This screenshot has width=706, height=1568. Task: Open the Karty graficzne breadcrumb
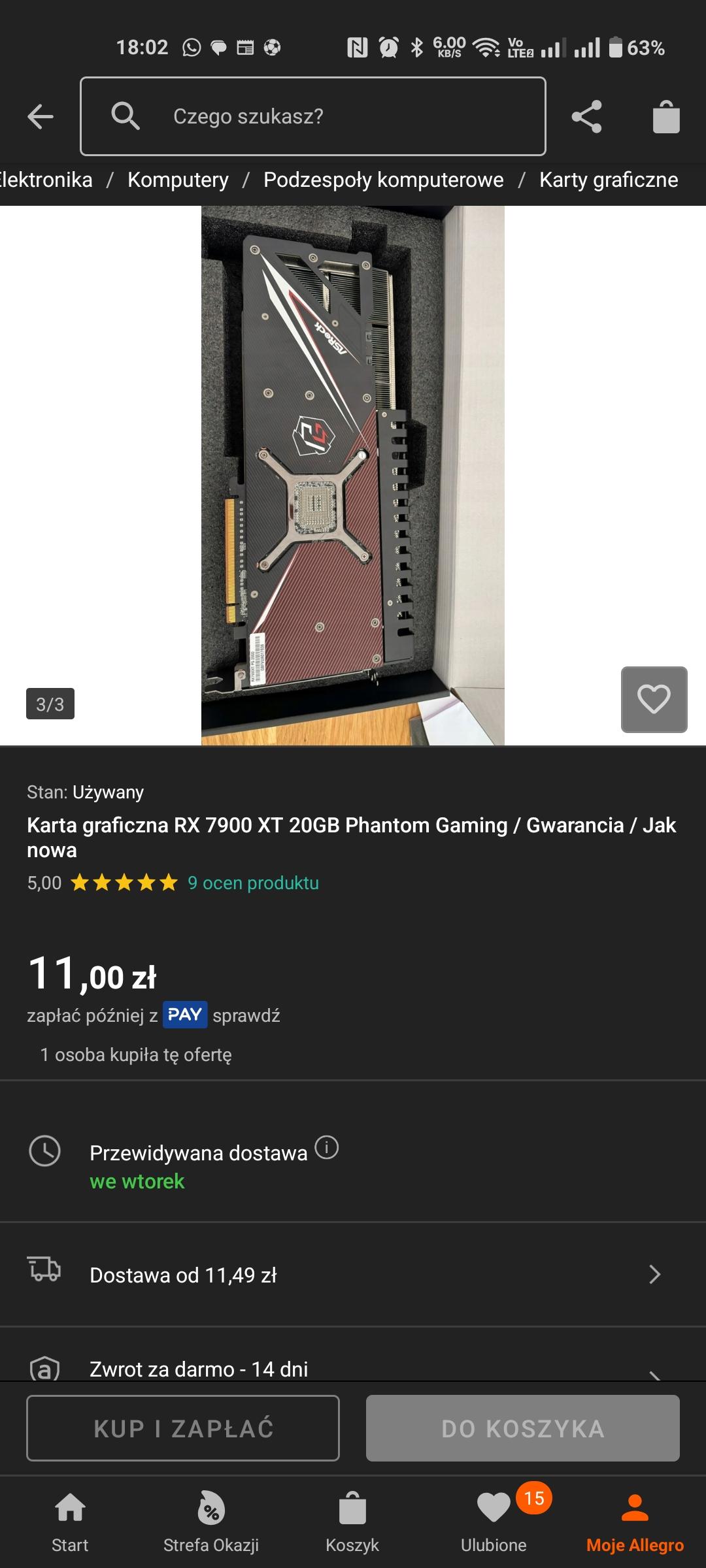[x=609, y=180]
